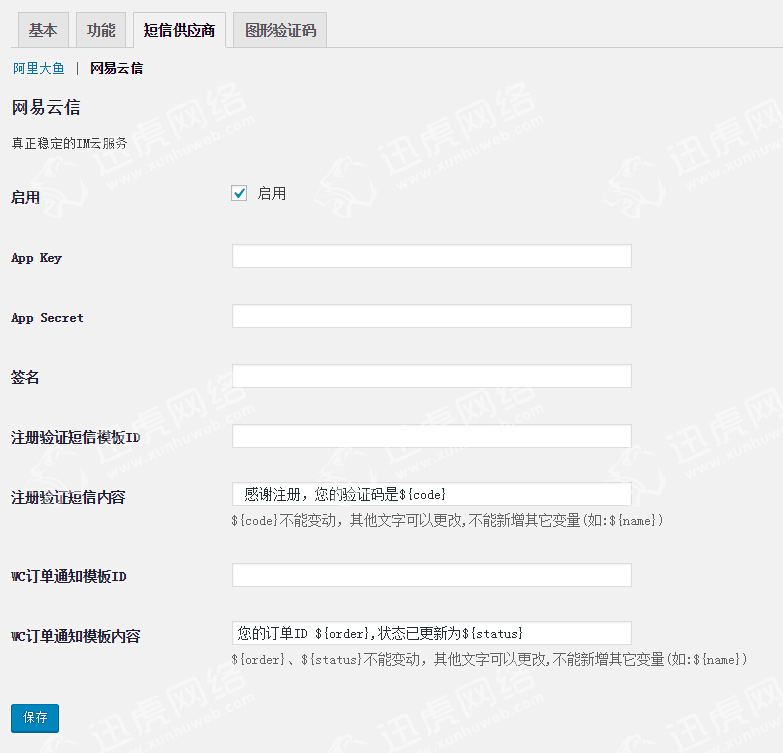783x753 pixels.
Task: Click the ${order}、${status}不能变动 hint text
Action: click(x=489, y=660)
